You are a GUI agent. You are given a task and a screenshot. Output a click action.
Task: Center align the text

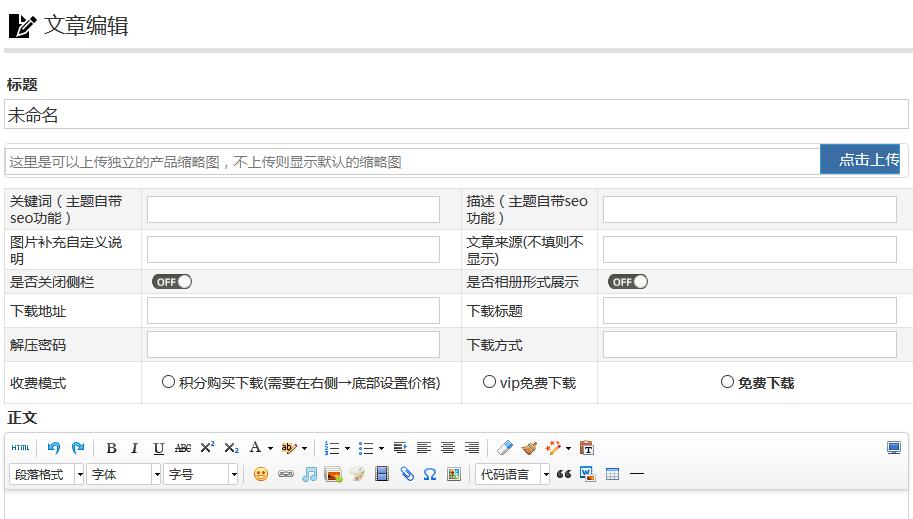click(448, 448)
